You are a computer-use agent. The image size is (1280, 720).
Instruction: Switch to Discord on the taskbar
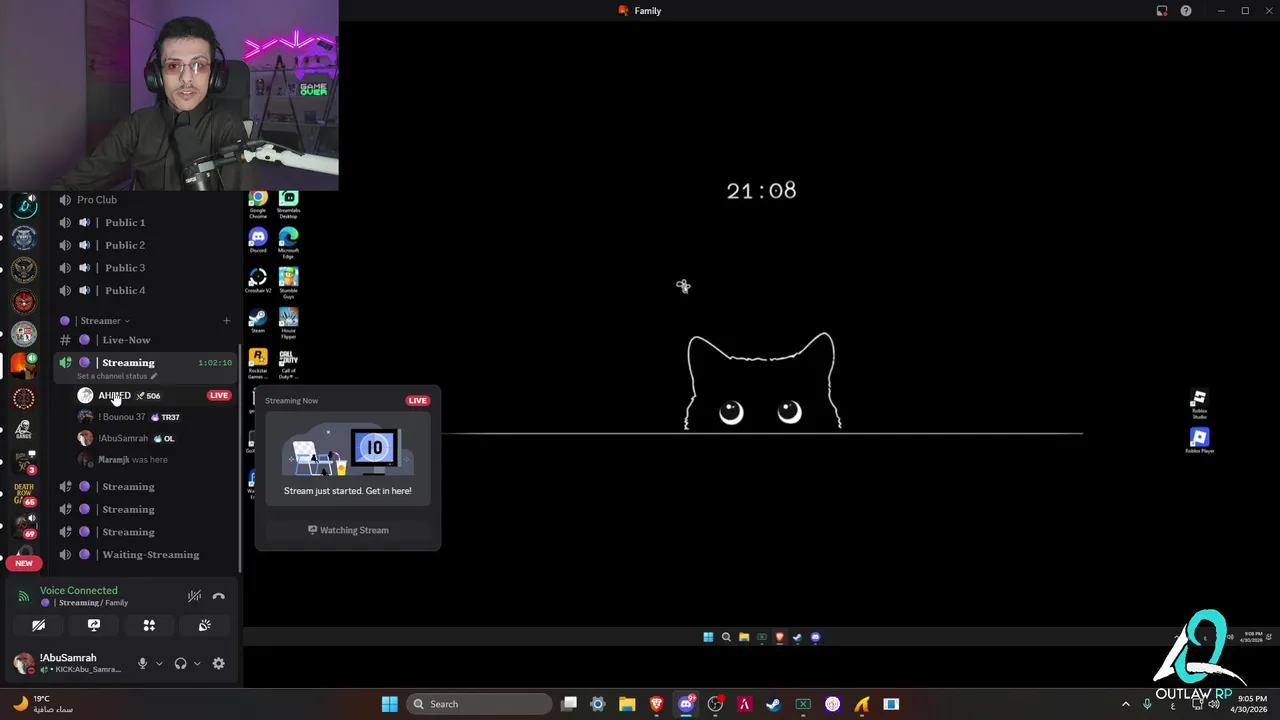click(686, 704)
